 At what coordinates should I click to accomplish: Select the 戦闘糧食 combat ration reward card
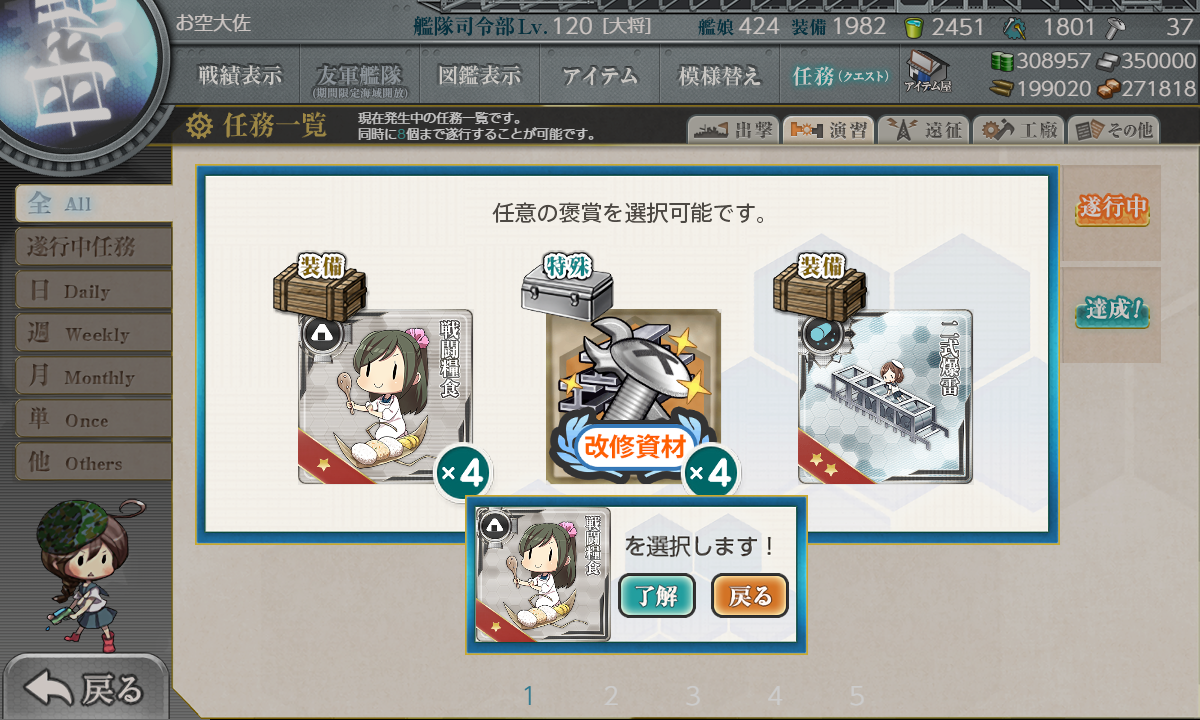(385, 397)
